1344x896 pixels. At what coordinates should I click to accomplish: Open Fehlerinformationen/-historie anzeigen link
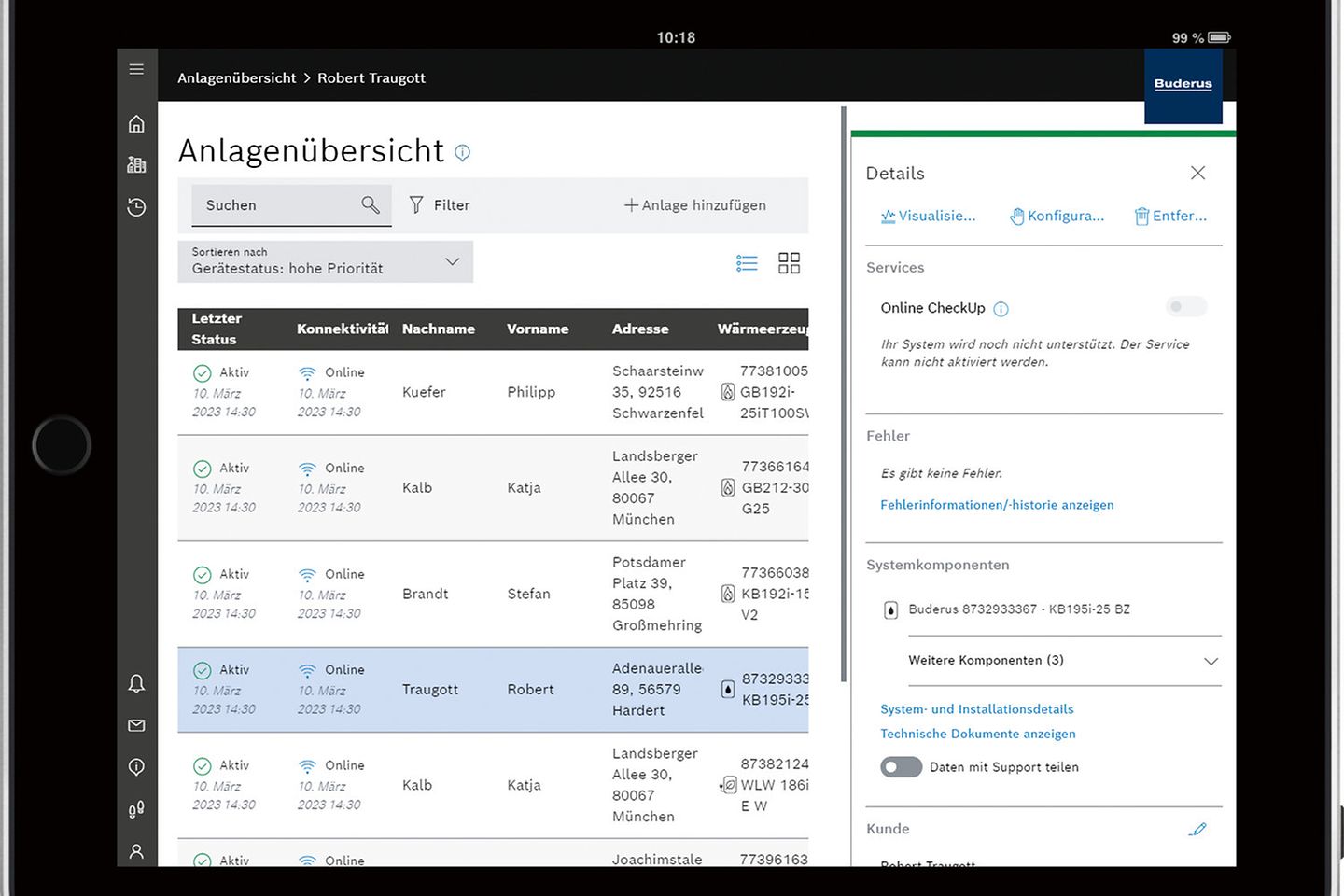[997, 505]
